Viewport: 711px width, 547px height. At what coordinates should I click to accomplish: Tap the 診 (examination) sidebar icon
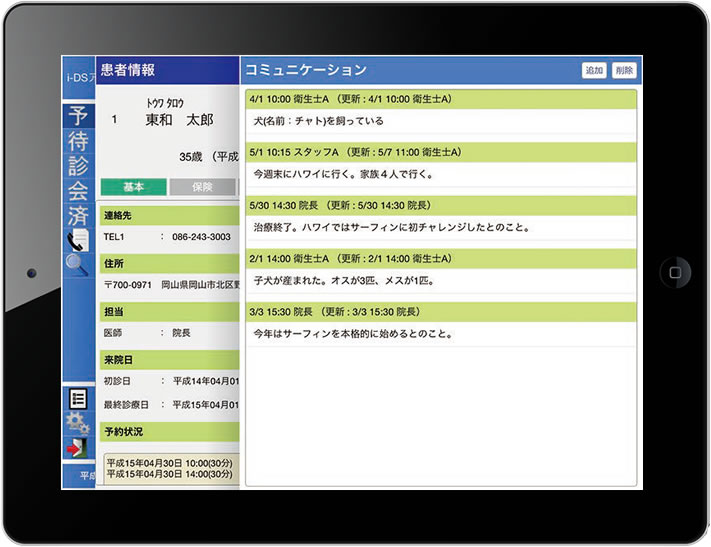78,166
